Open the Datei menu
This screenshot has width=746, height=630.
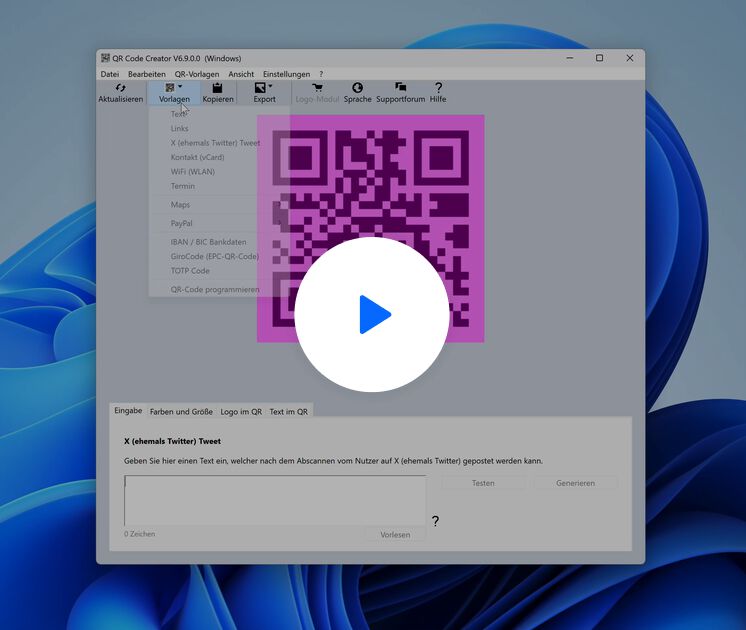(110, 74)
